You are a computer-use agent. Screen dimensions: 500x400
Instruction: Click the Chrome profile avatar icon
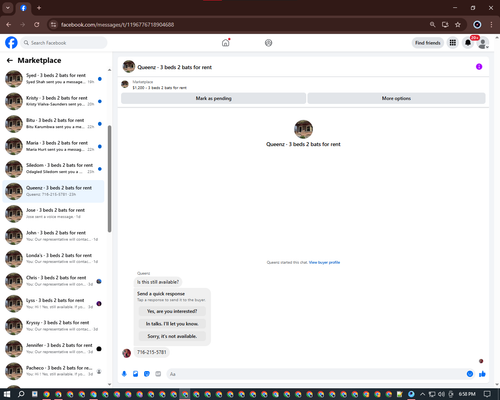pyautogui.click(x=477, y=24)
